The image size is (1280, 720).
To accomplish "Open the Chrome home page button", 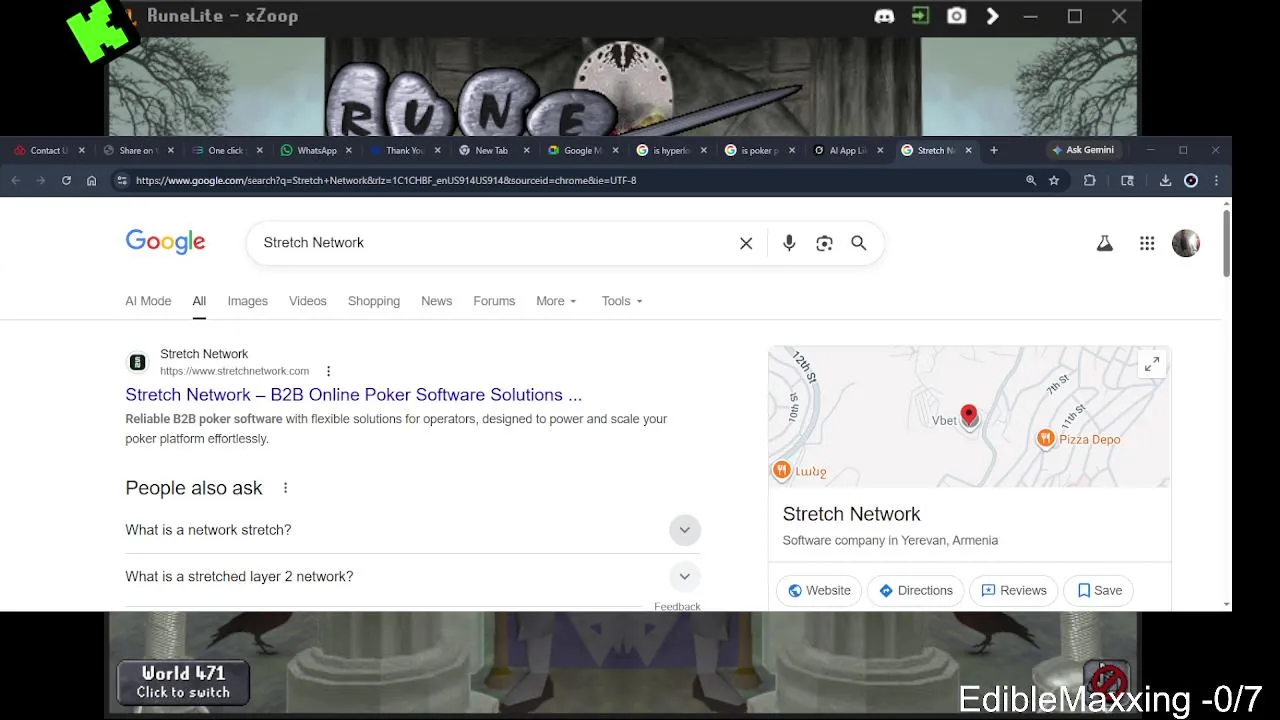I will click(x=91, y=181).
